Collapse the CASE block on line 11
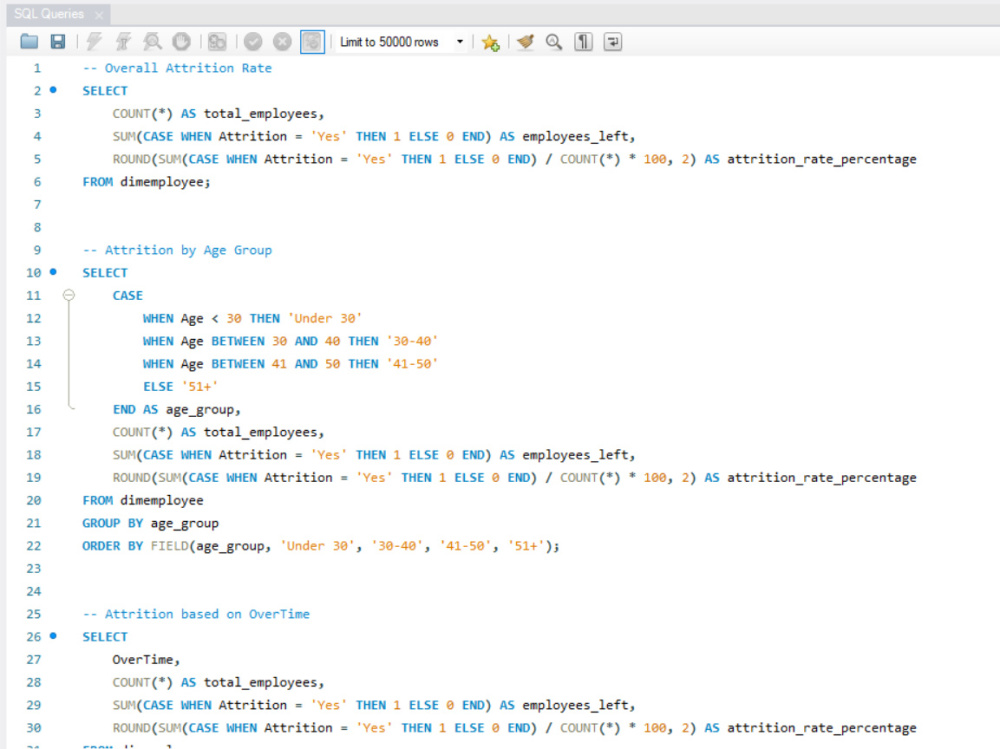Viewport: 1000px width, 749px height. pyautogui.click(x=69, y=295)
